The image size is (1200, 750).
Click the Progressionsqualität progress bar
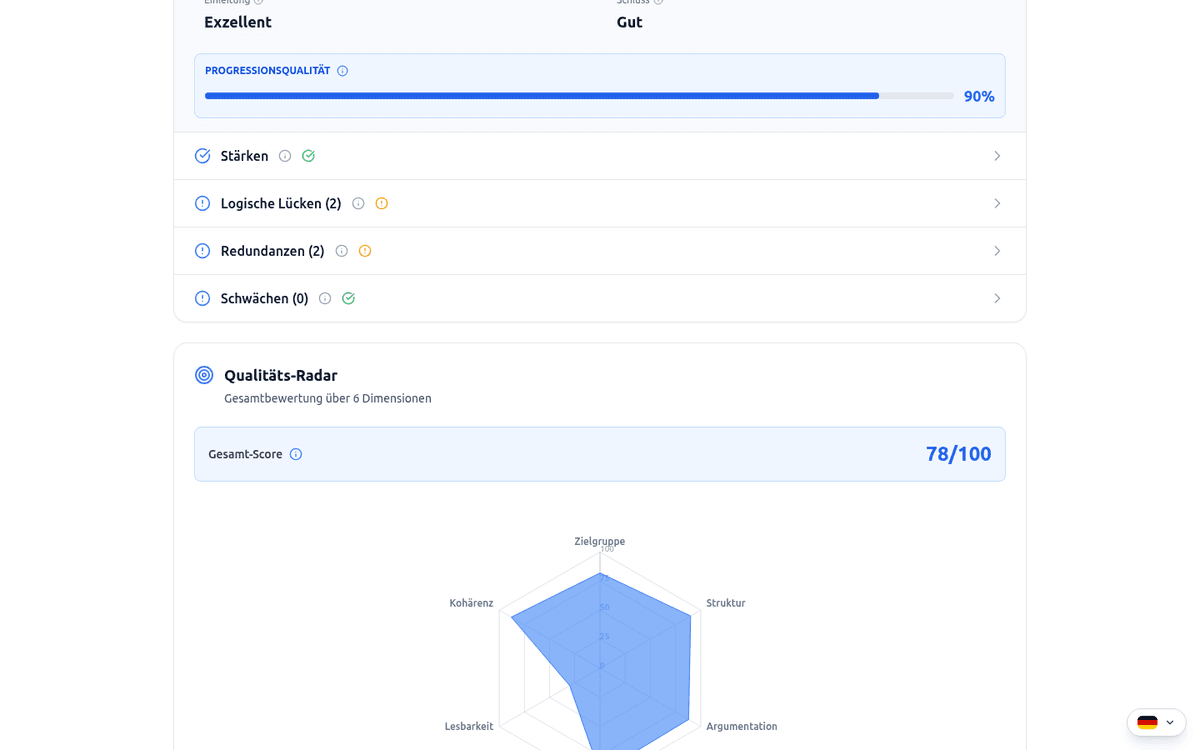click(579, 96)
